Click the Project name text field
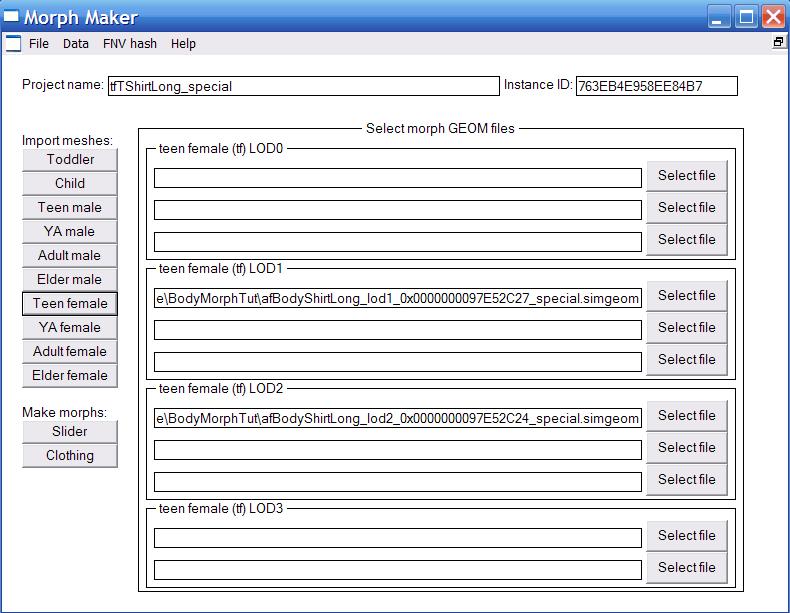Image resolution: width=790 pixels, height=613 pixels. [x=303, y=86]
